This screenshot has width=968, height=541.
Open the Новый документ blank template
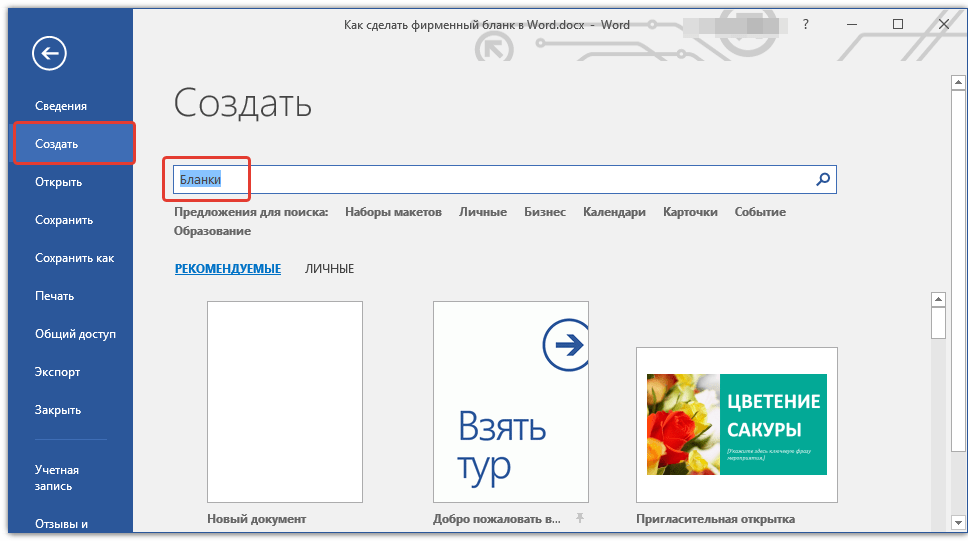coord(285,402)
